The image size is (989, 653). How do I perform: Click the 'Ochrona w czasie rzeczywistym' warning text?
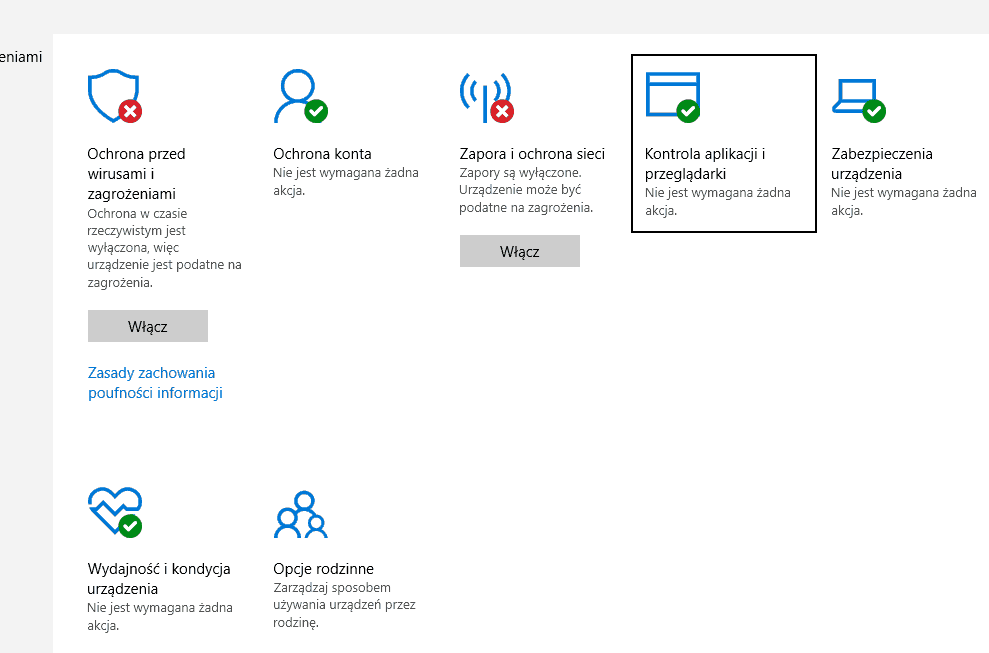tap(164, 248)
